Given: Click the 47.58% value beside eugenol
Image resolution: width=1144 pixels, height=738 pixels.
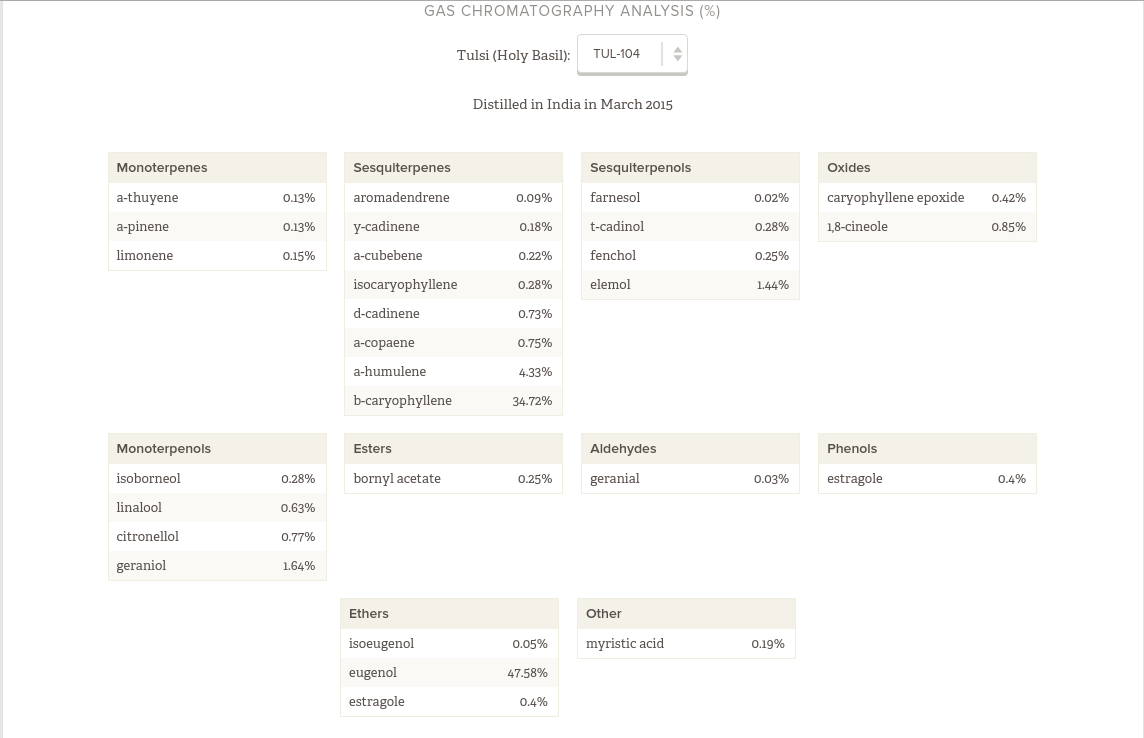Looking at the screenshot, I should coord(528,673).
